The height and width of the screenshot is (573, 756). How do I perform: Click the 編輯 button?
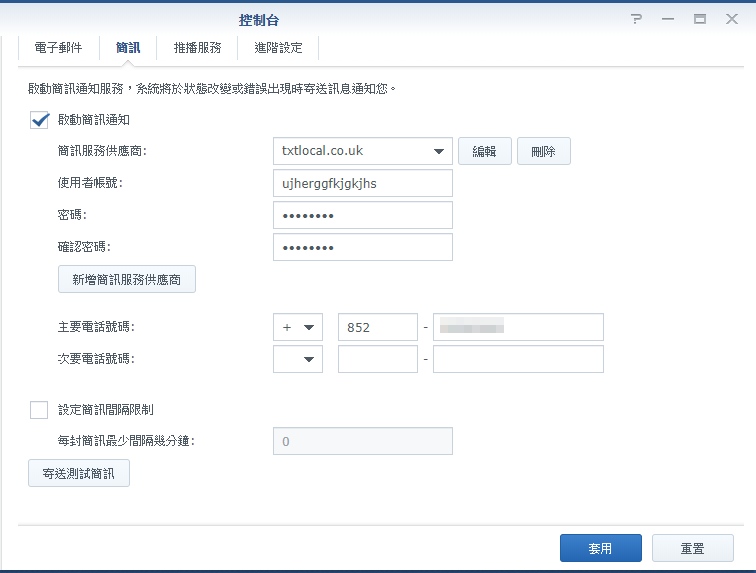tap(485, 151)
